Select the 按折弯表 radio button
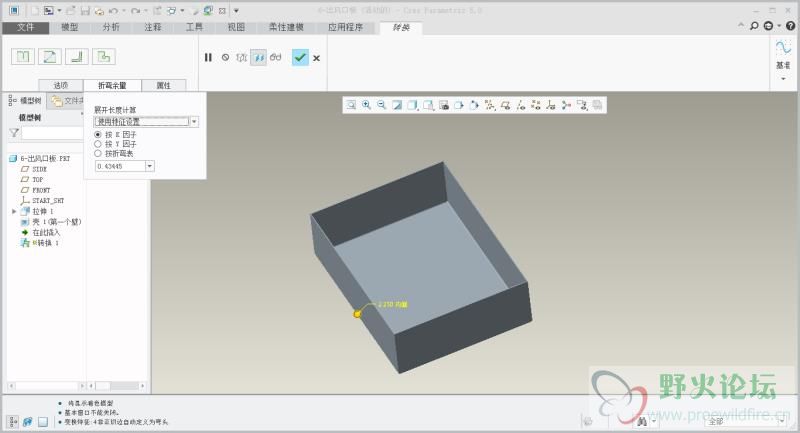This screenshot has width=800, height=433. pyautogui.click(x=98, y=154)
